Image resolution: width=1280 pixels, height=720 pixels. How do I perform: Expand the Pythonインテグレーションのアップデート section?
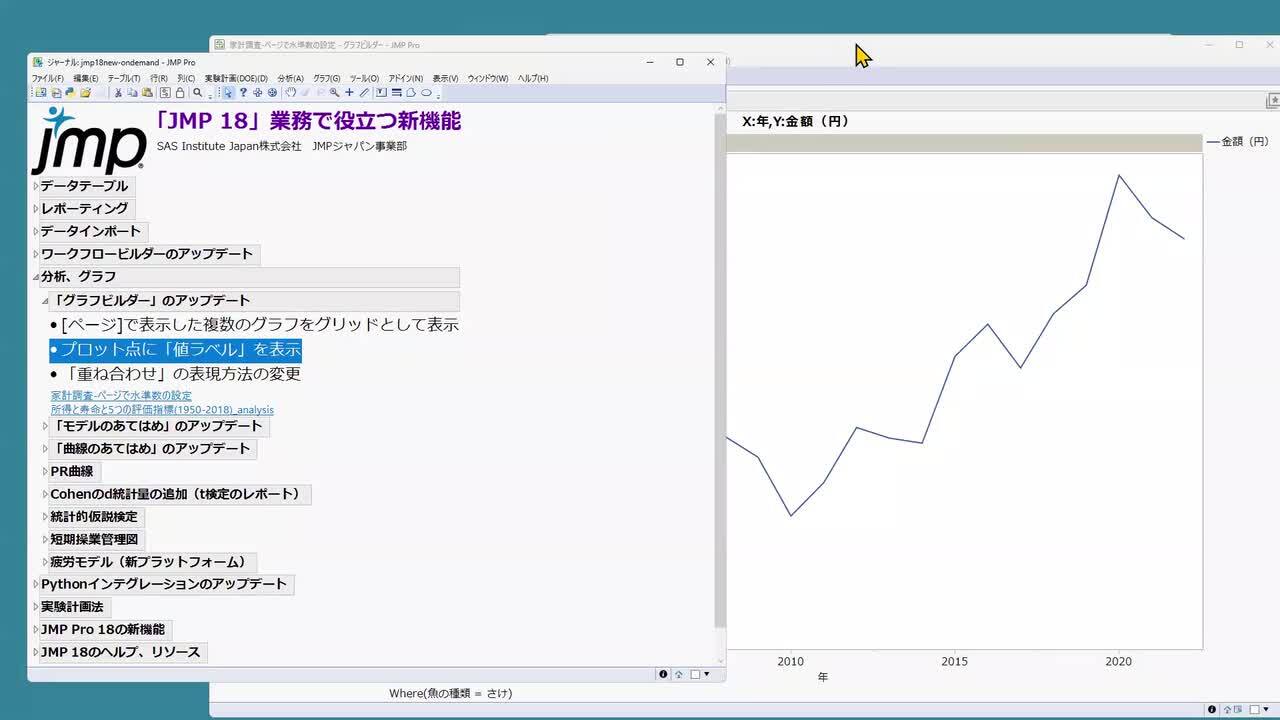[x=36, y=584]
